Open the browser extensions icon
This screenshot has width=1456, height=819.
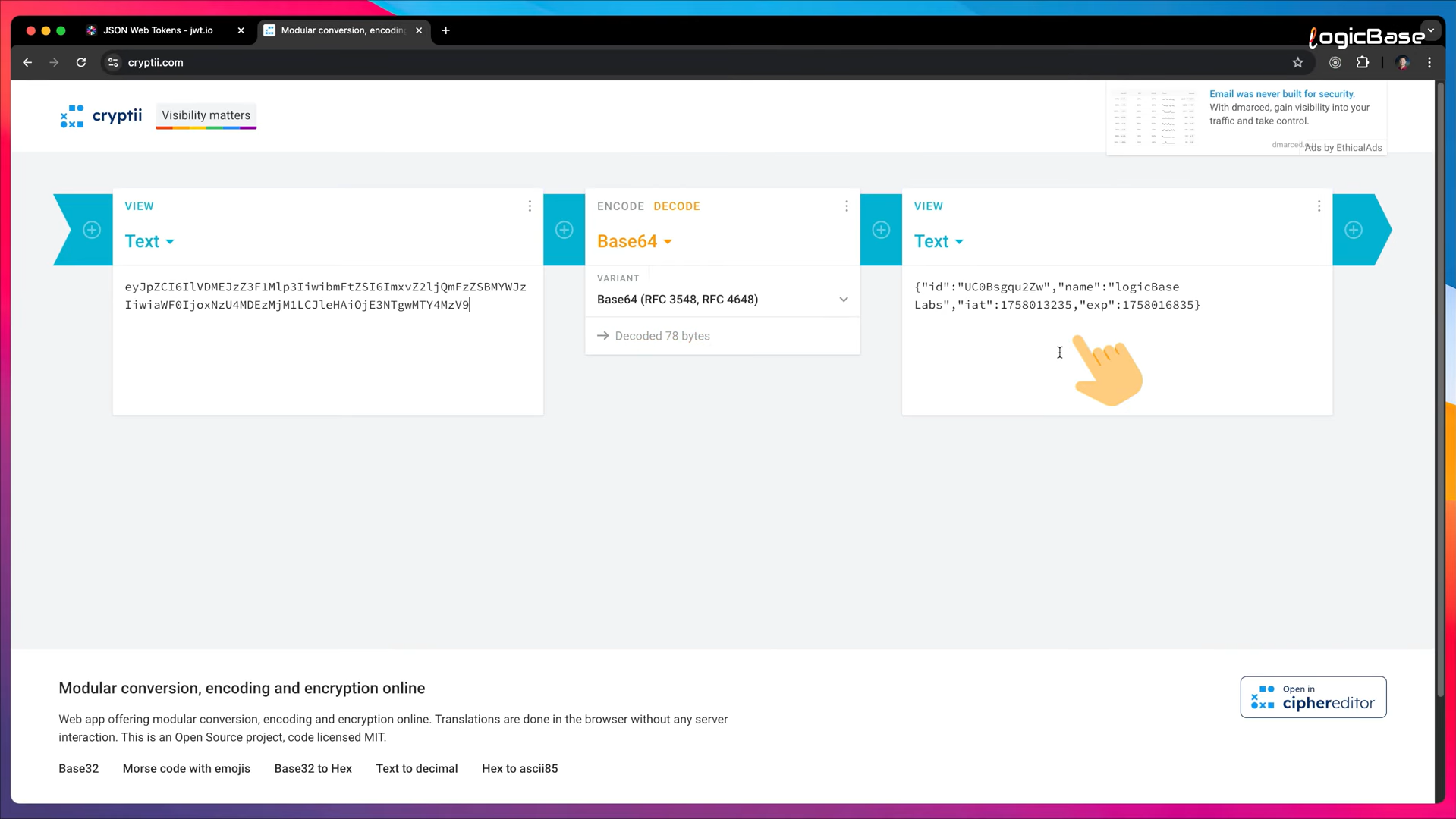(x=1362, y=63)
